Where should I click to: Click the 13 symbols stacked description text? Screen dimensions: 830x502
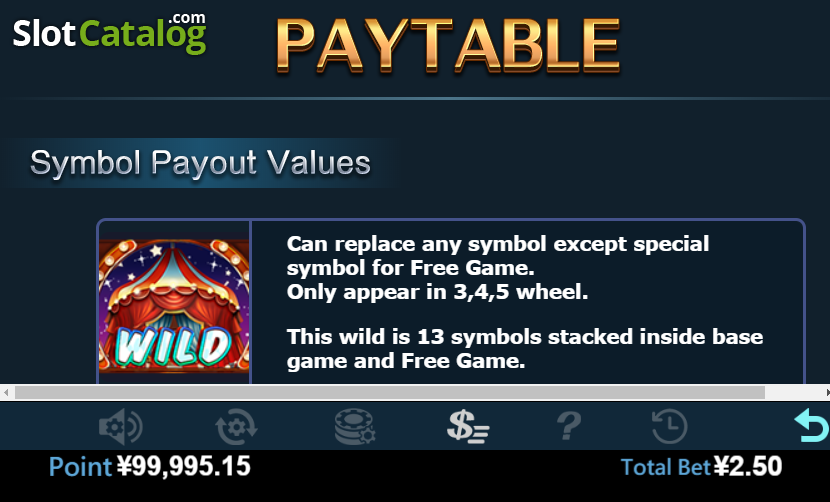coord(525,349)
